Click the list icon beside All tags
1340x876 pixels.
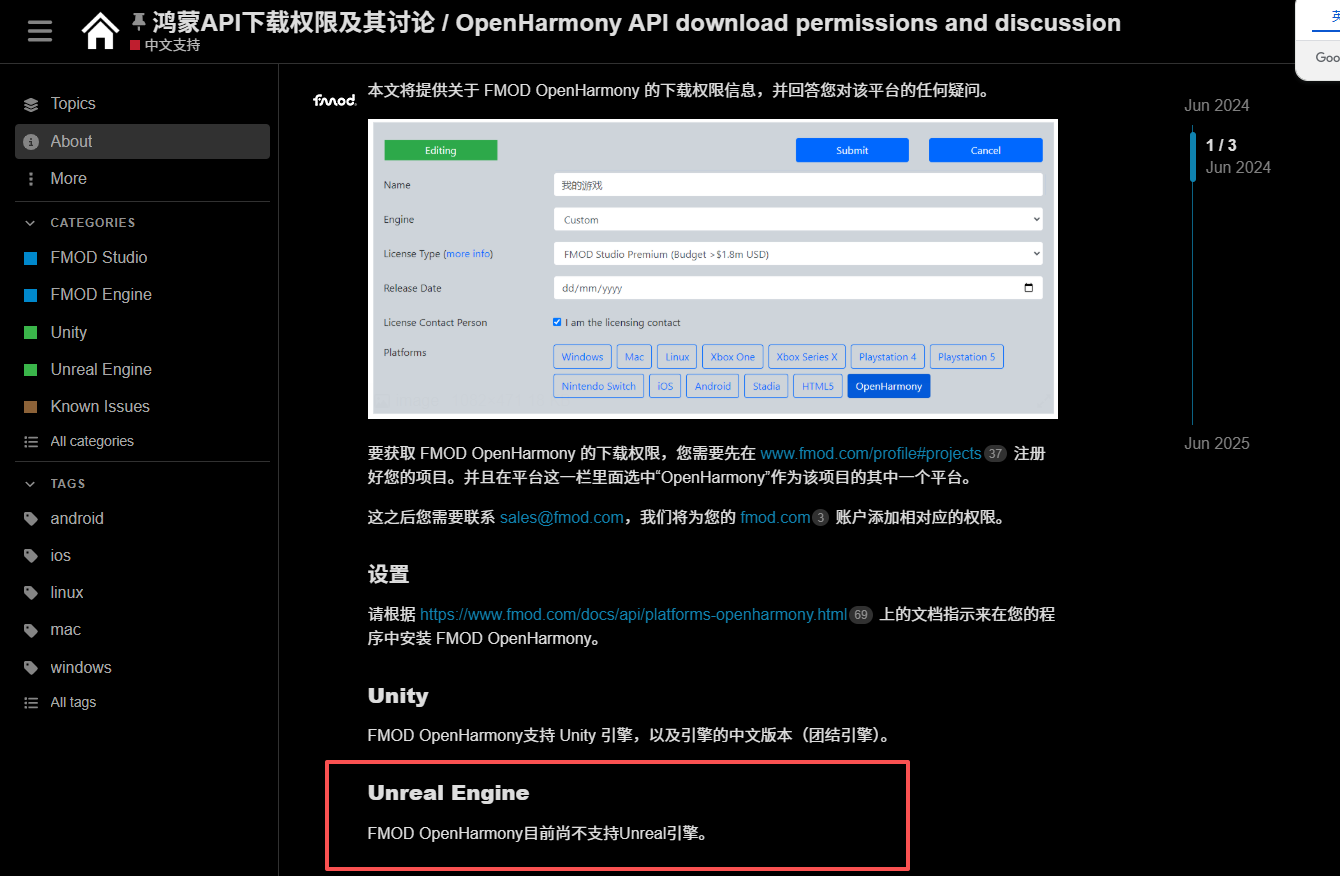tap(31, 703)
